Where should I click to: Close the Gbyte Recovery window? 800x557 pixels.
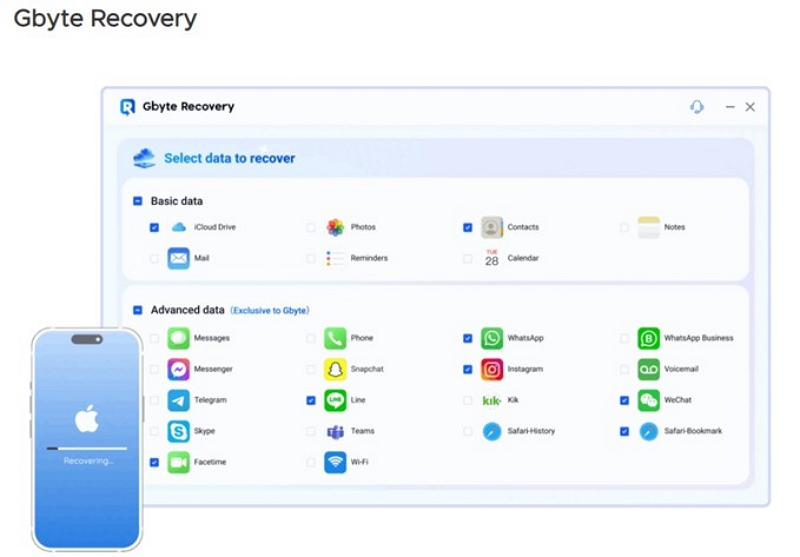[750, 107]
